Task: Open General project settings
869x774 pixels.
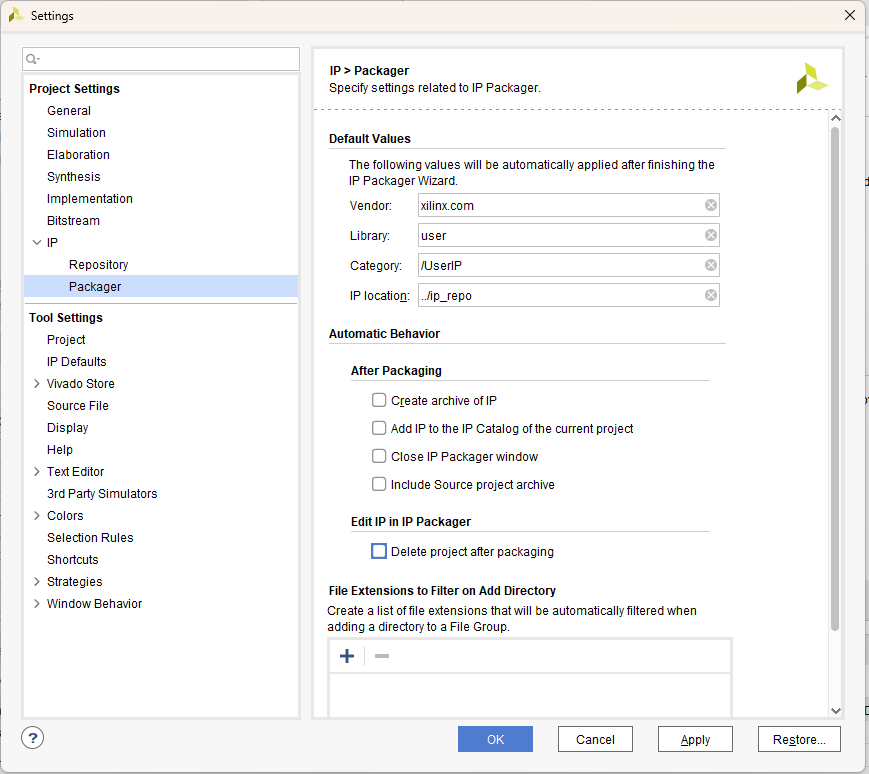Action: pos(69,111)
